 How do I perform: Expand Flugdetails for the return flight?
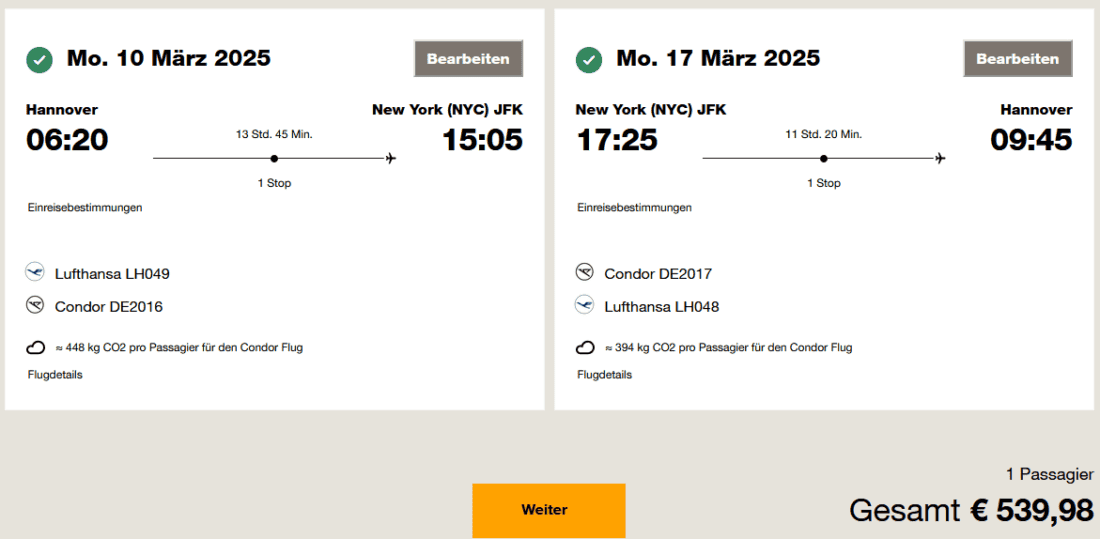(604, 375)
